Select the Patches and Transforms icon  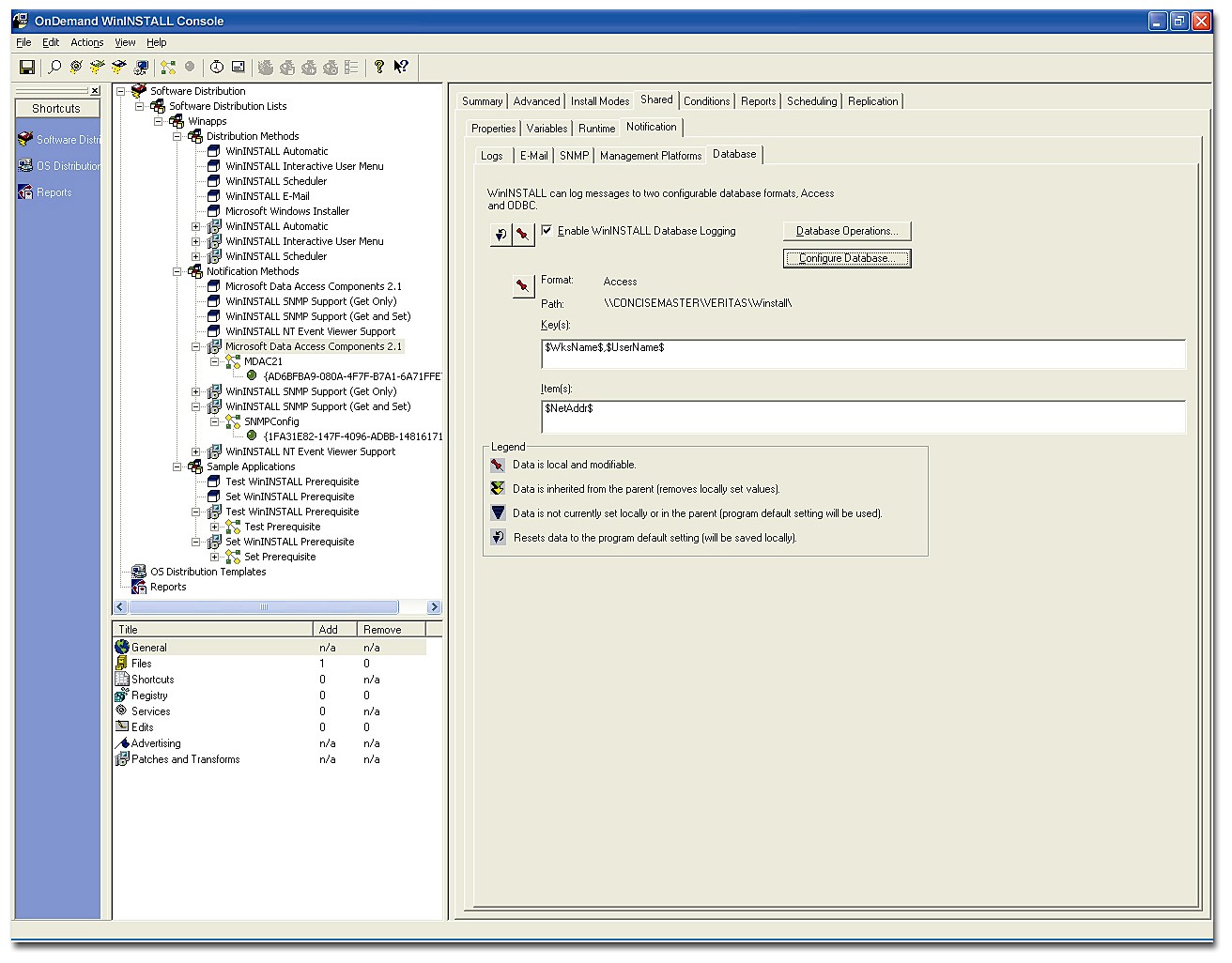click(x=122, y=758)
